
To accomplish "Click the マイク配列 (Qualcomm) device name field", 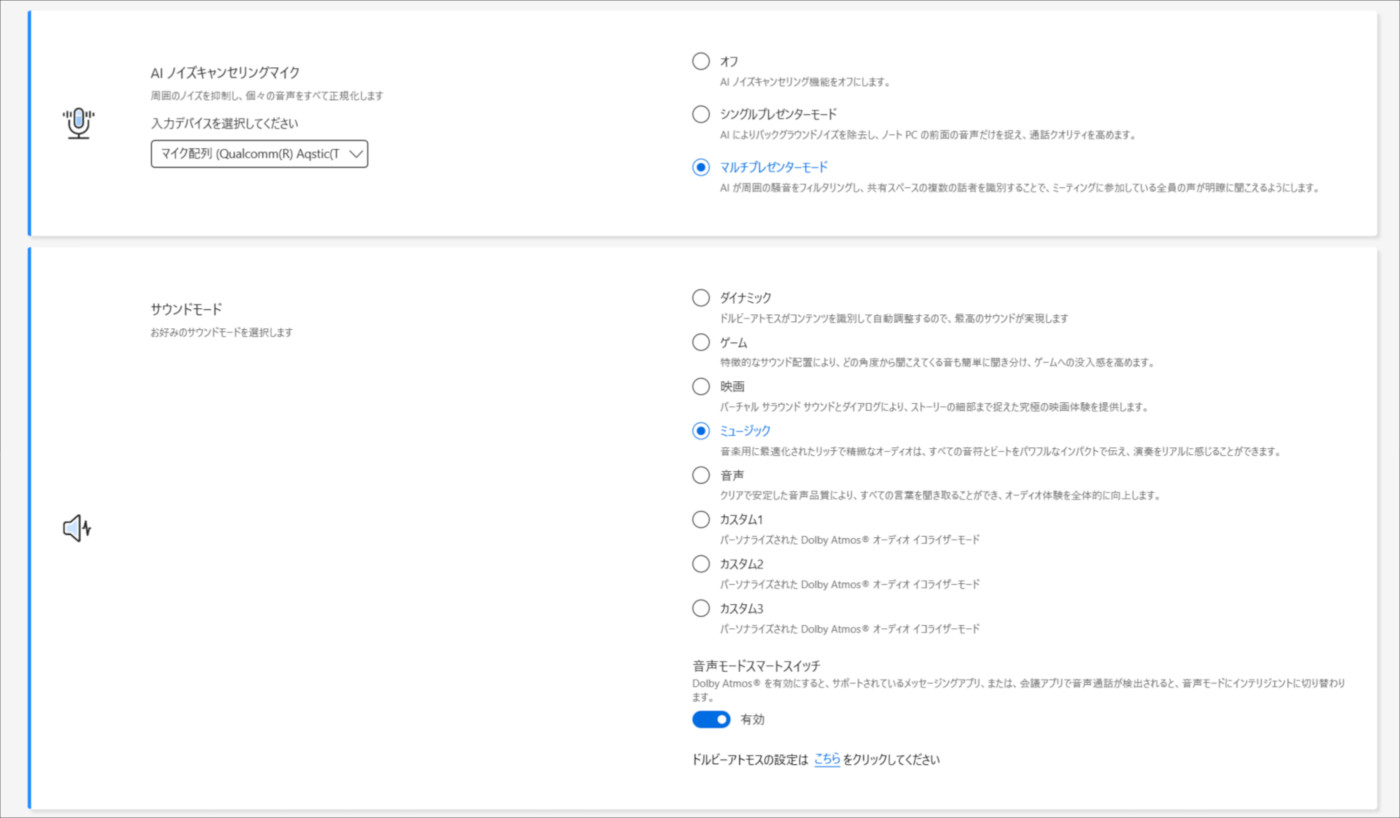I will (x=250, y=154).
